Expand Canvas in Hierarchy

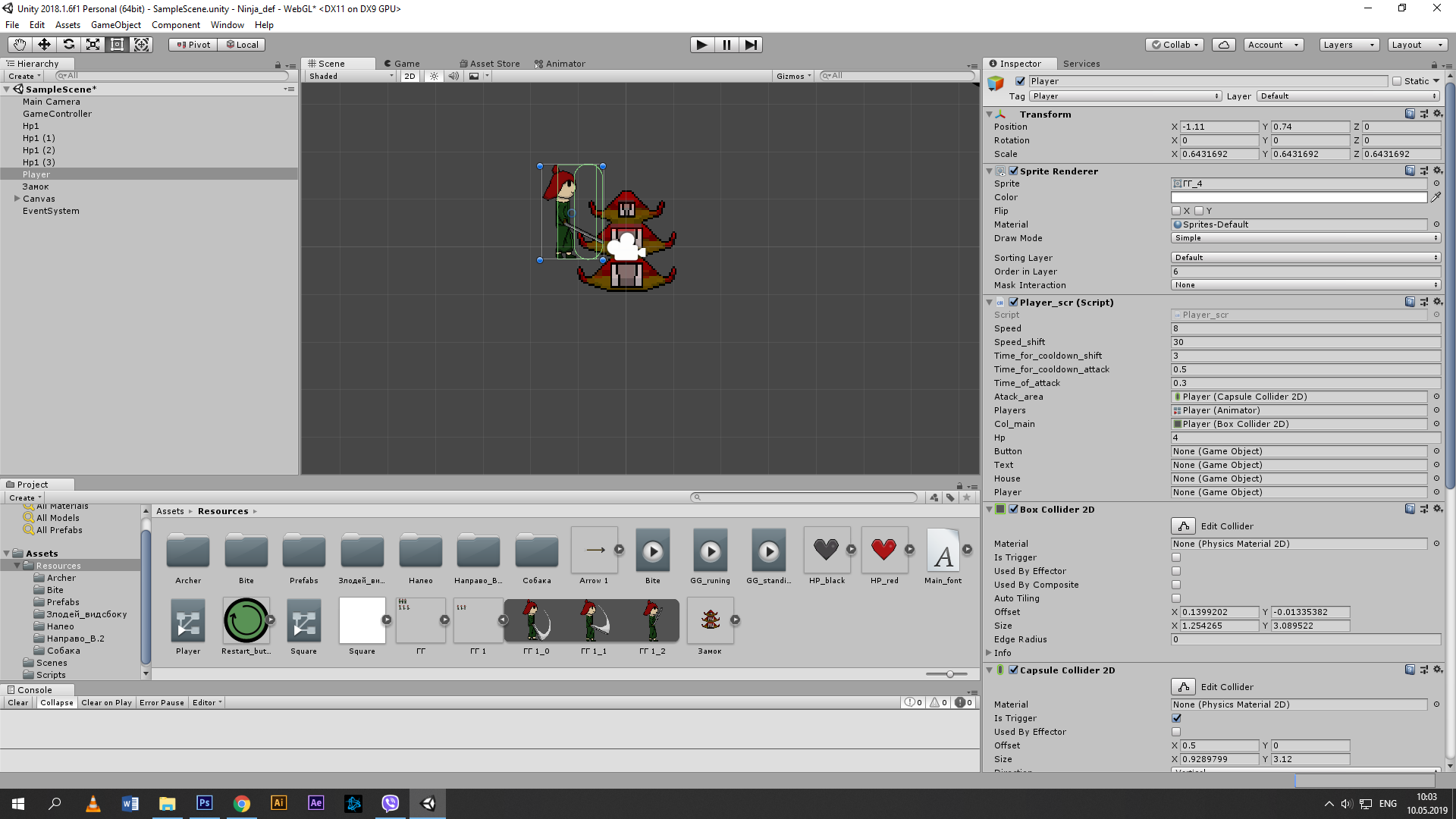click(17, 199)
